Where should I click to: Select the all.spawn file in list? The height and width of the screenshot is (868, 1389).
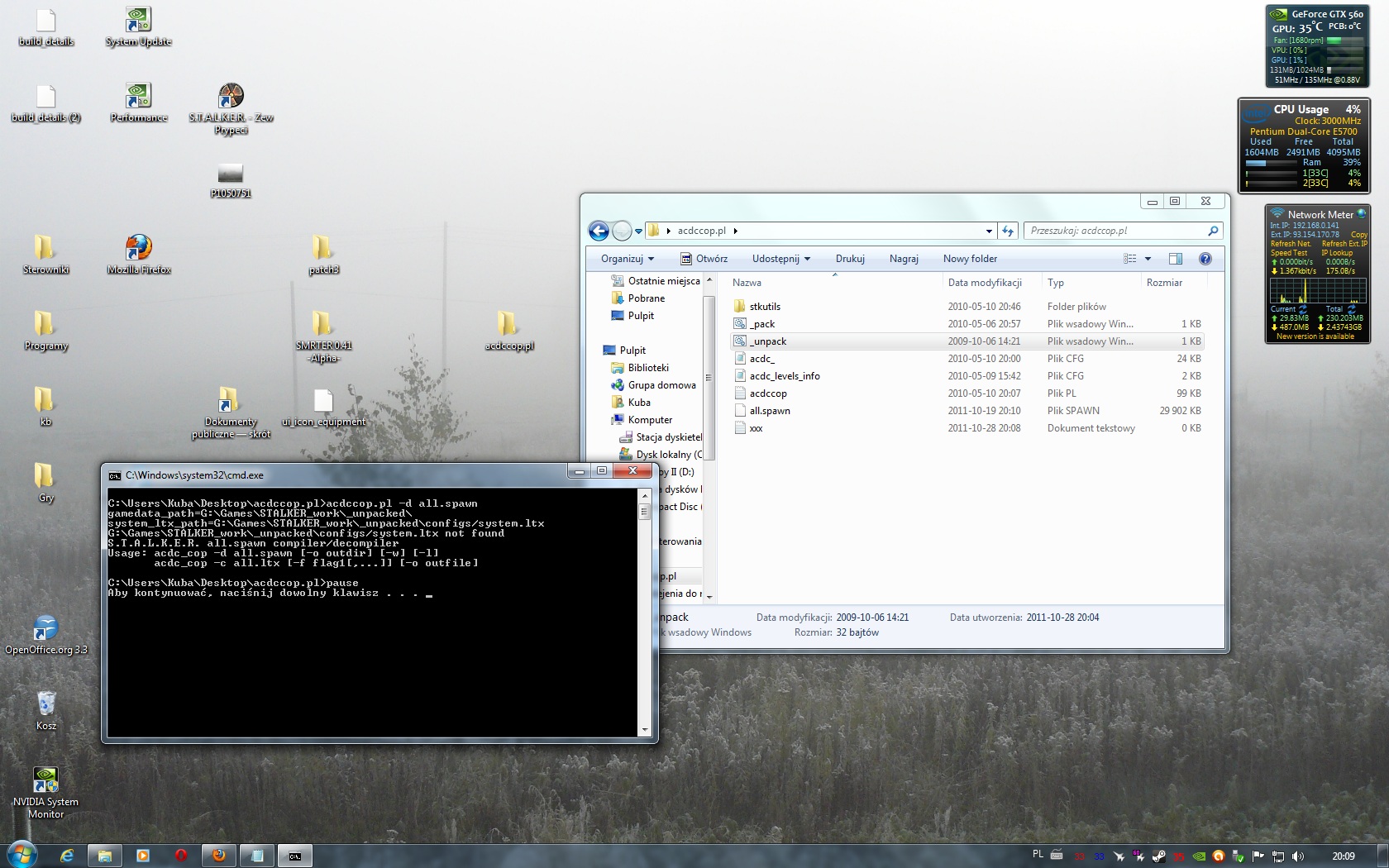click(770, 411)
